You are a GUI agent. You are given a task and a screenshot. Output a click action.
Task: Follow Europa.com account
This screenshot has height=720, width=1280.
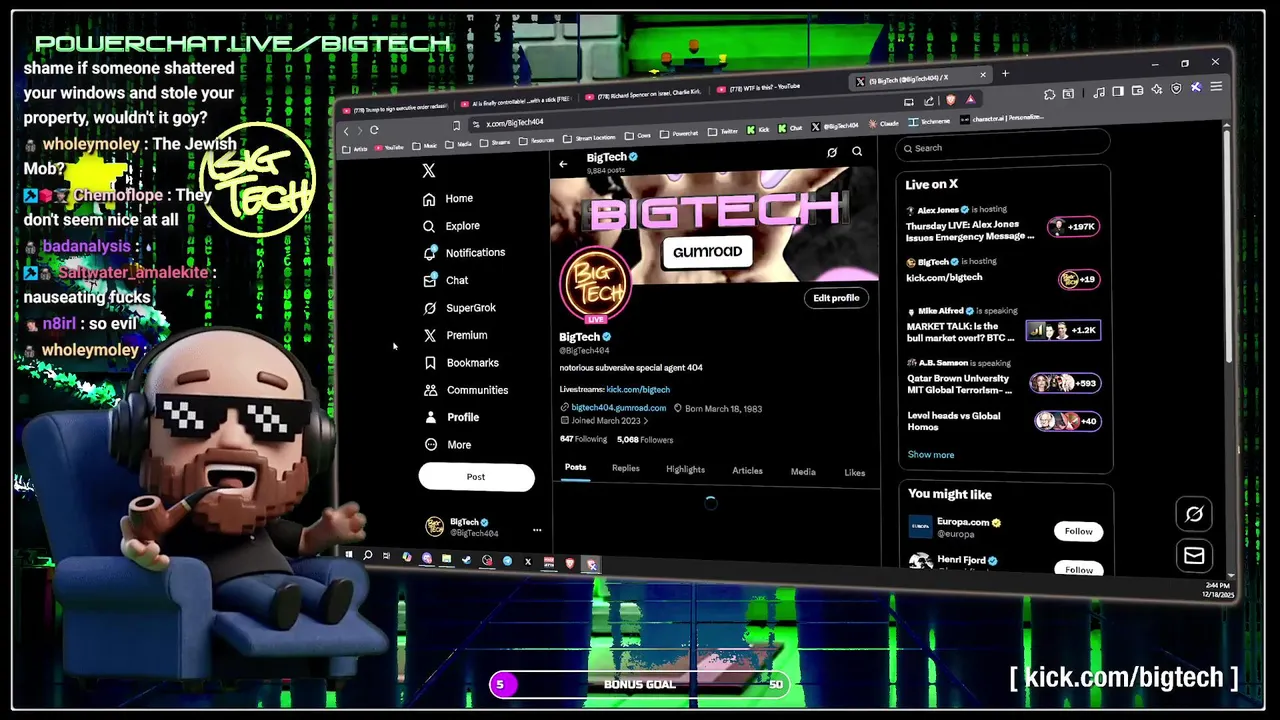coord(1078,531)
